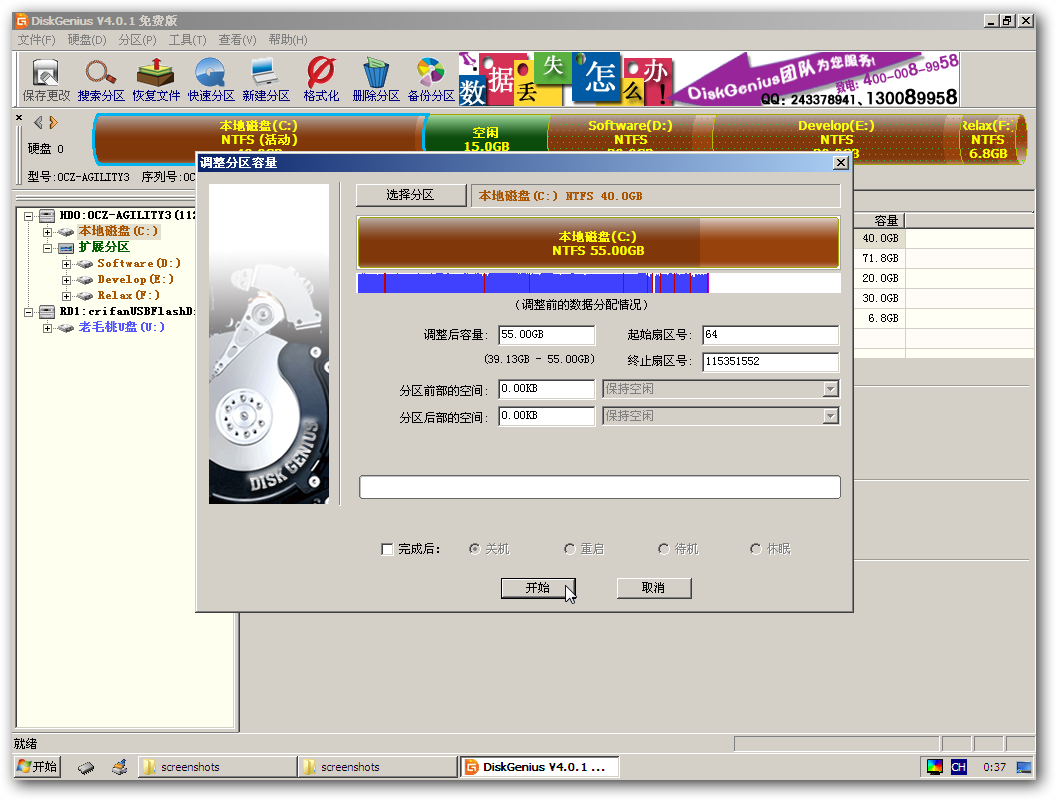Viewport: 1056px width, 800px height.
Task: Choose the 格式化 format tool icon
Action: coord(321,79)
